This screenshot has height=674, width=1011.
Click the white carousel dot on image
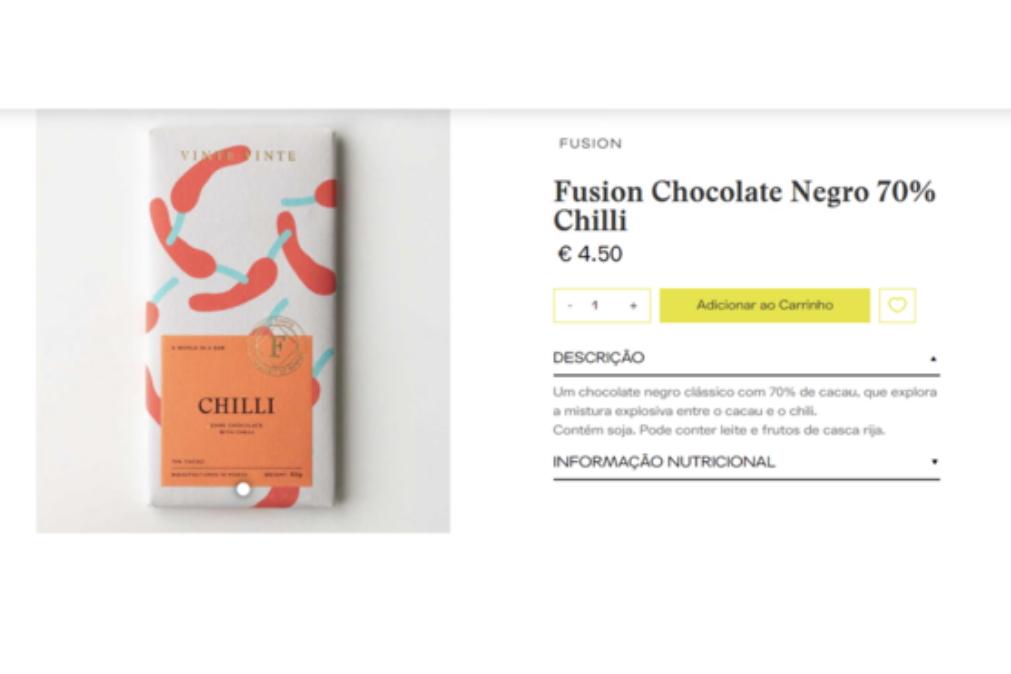[243, 490]
